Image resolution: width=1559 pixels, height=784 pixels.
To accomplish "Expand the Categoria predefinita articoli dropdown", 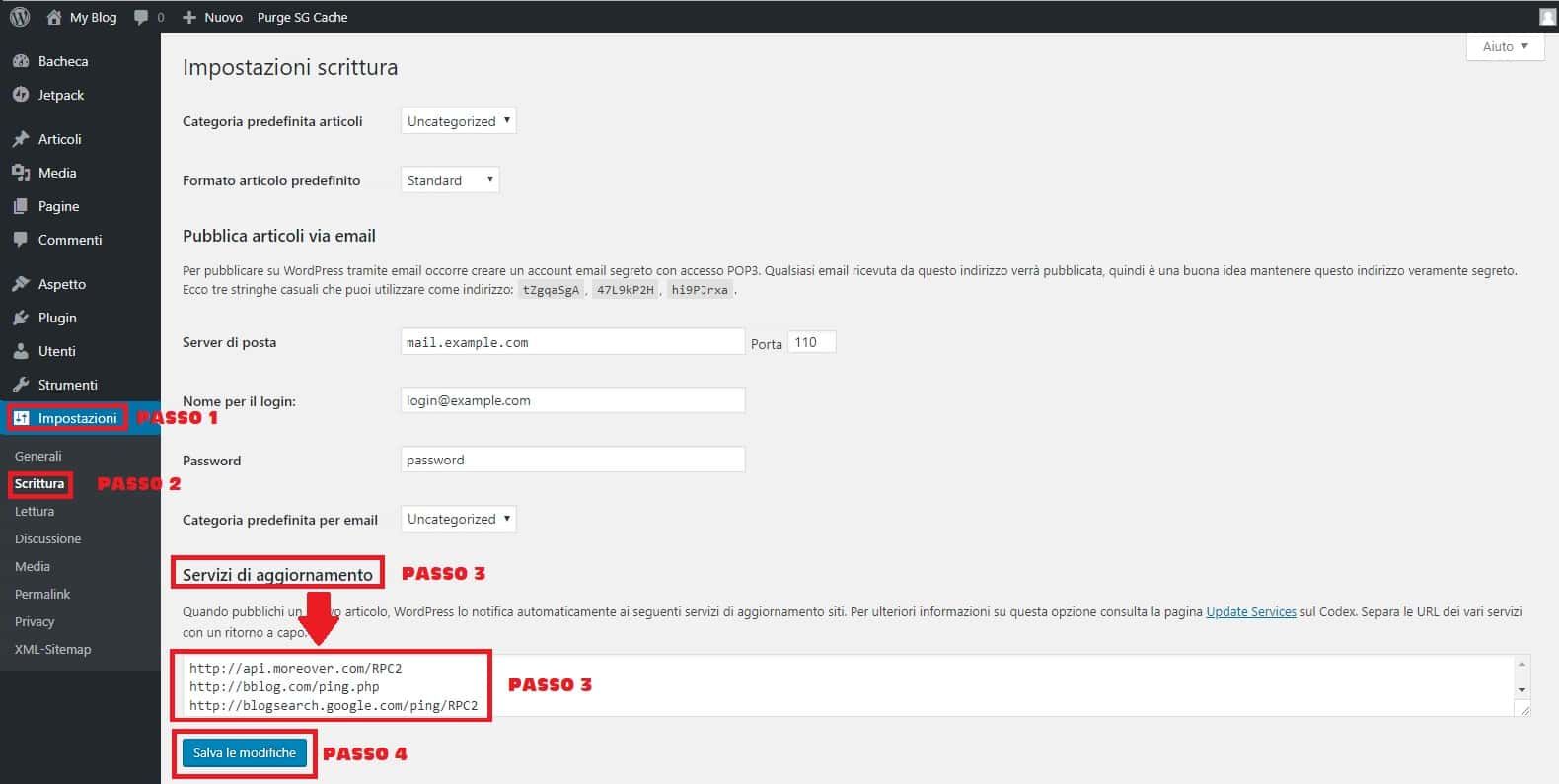I will pyautogui.click(x=458, y=121).
